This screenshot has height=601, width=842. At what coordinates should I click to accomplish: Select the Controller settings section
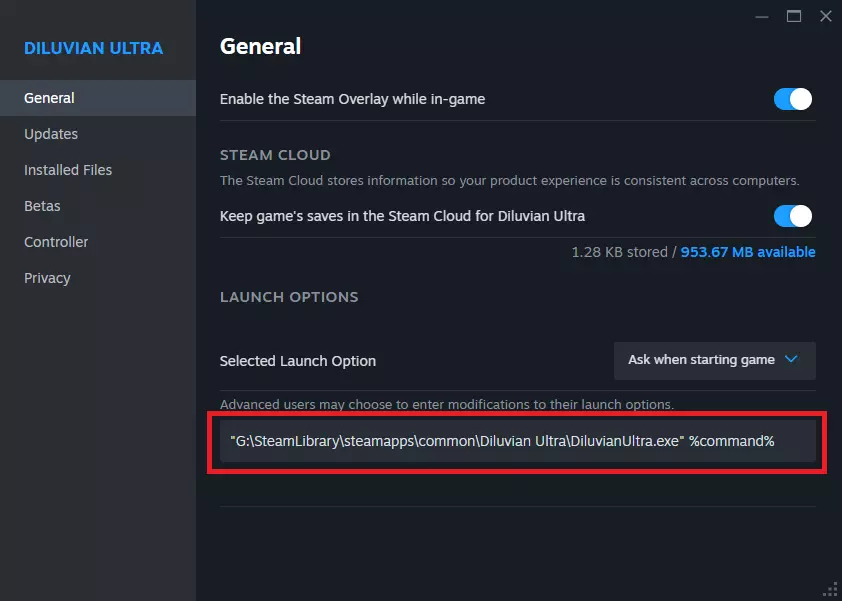coord(56,242)
